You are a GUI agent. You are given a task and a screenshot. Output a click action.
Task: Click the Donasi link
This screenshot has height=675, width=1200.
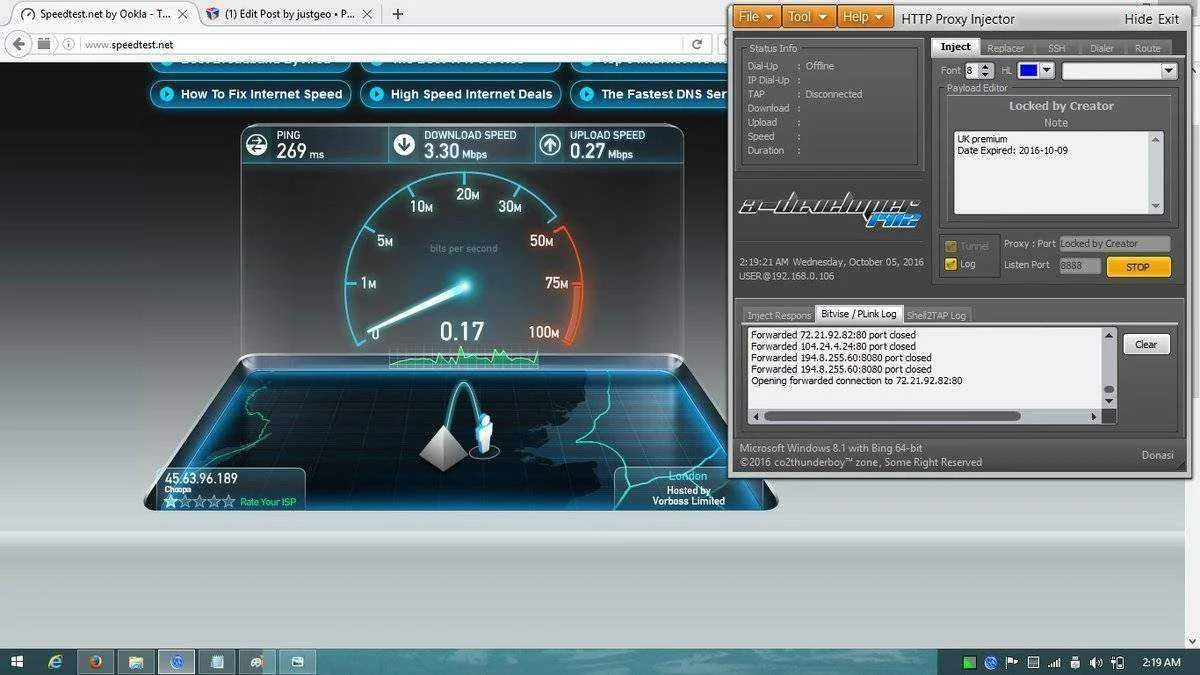pyautogui.click(x=1157, y=455)
